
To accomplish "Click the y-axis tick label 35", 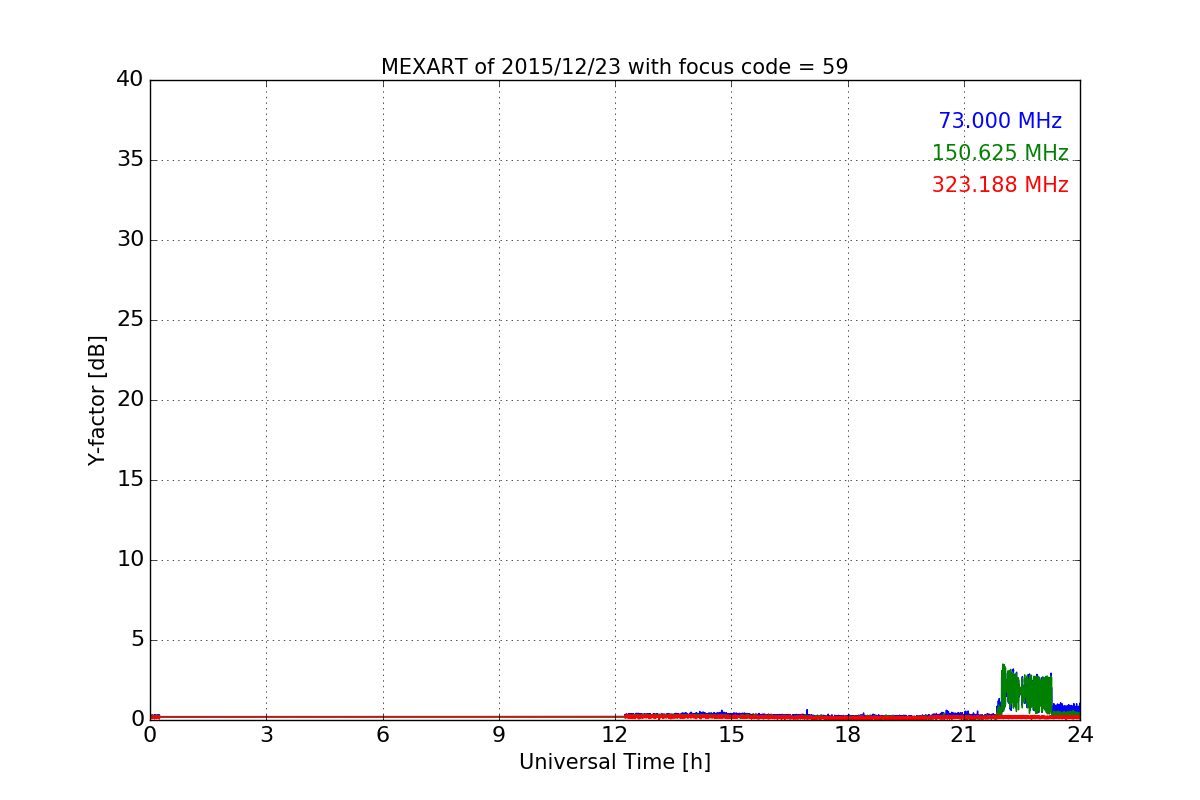I will point(130,159).
